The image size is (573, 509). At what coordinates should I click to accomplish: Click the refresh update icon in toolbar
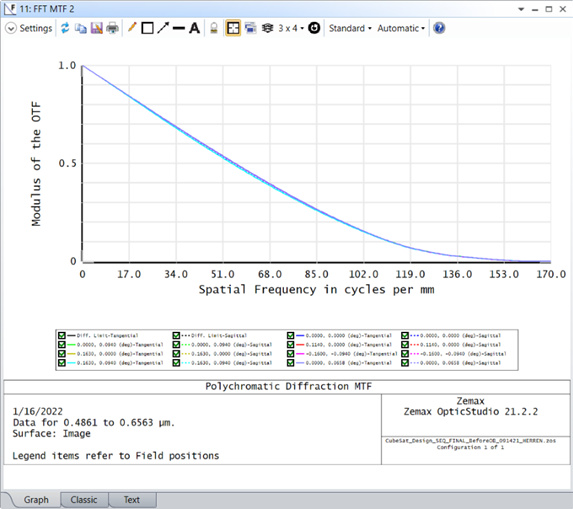pos(65,28)
